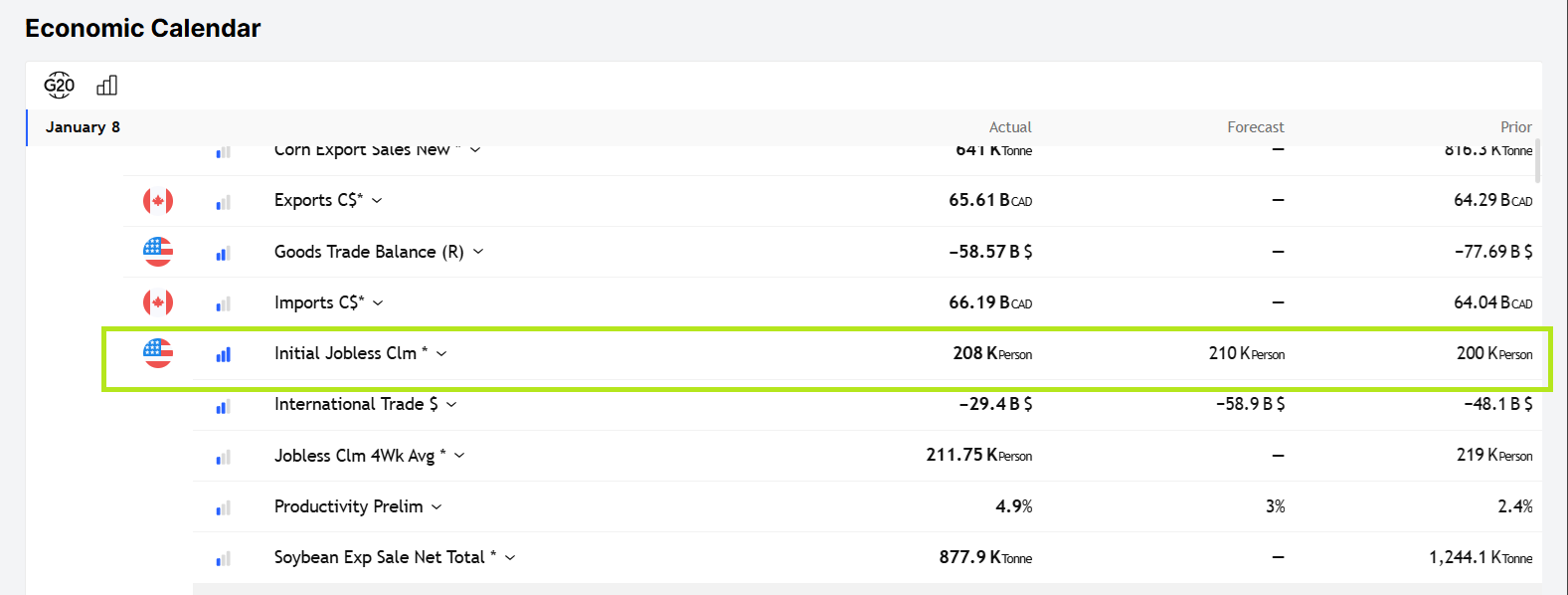Image resolution: width=1568 pixels, height=595 pixels.
Task: Open the International Trade $ event
Action: [355, 404]
